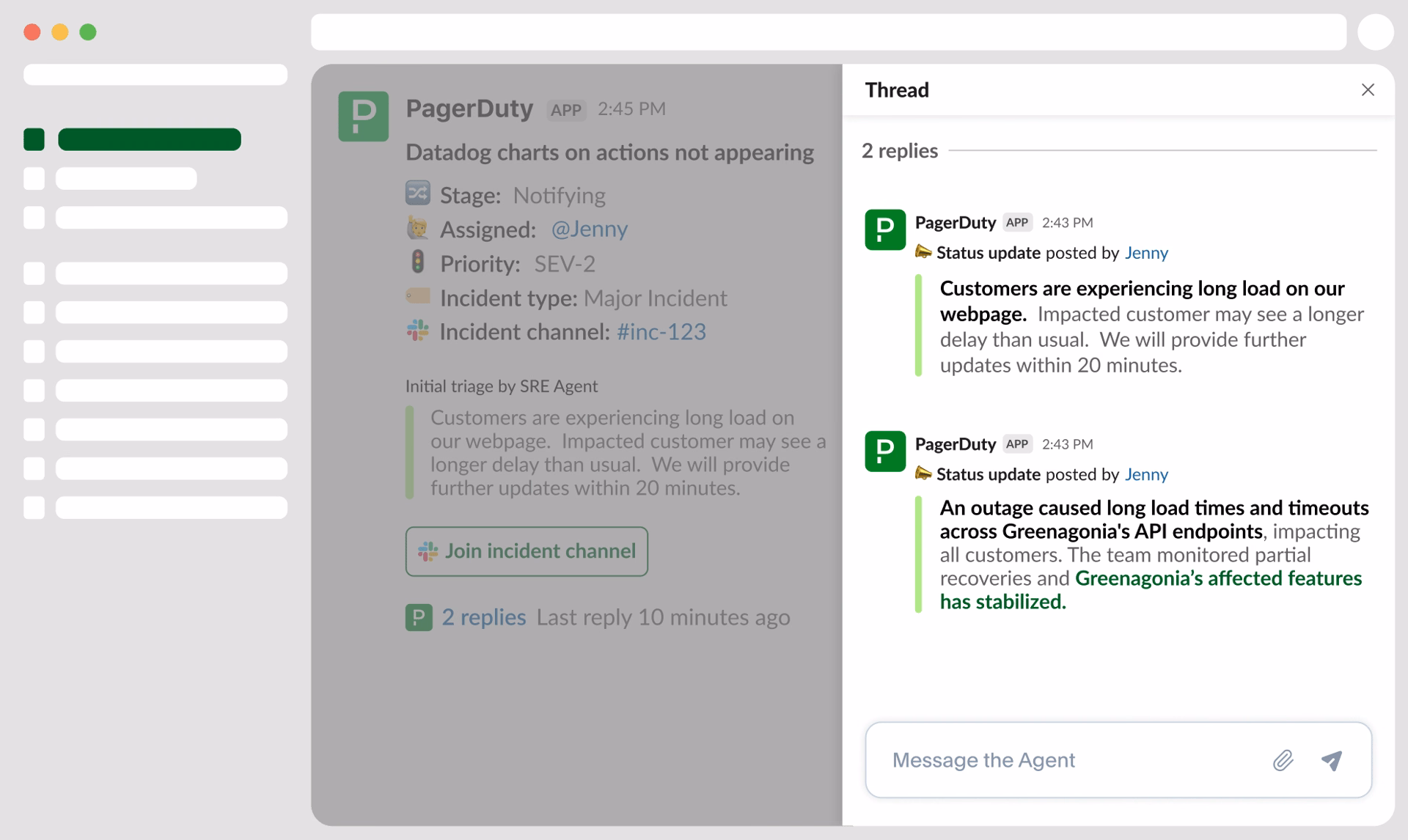
Task: Open the 2 replies thread link
Action: point(483,617)
